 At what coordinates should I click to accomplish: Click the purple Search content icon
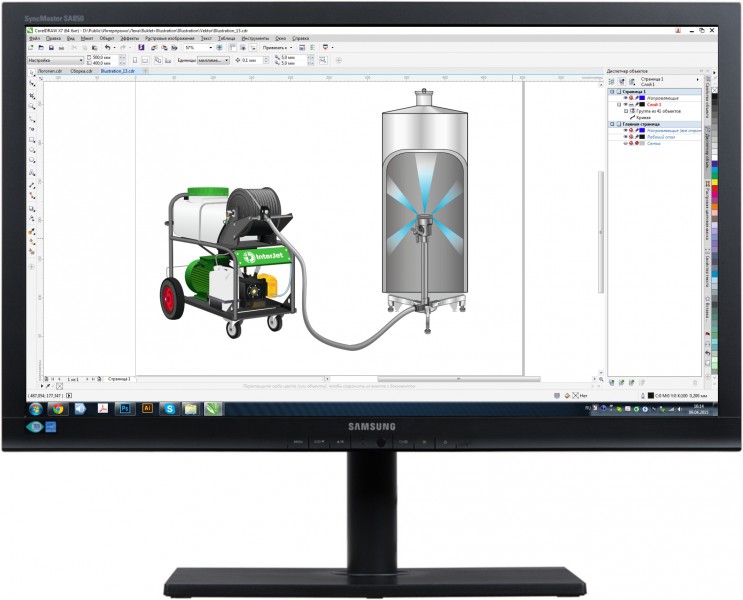tap(141, 47)
